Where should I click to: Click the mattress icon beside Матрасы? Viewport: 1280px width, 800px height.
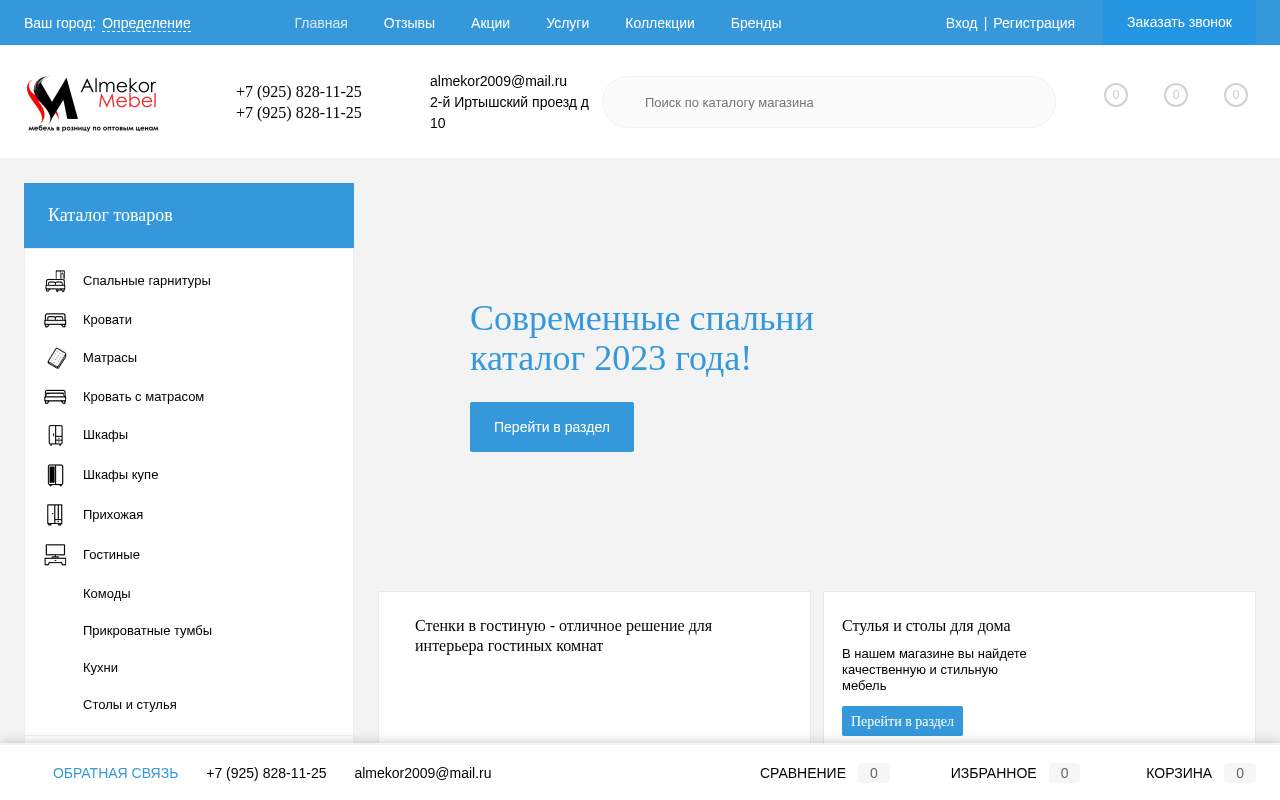[x=56, y=358]
